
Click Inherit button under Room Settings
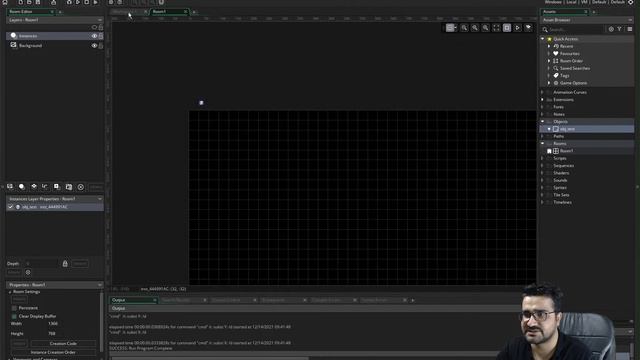tap(19, 299)
